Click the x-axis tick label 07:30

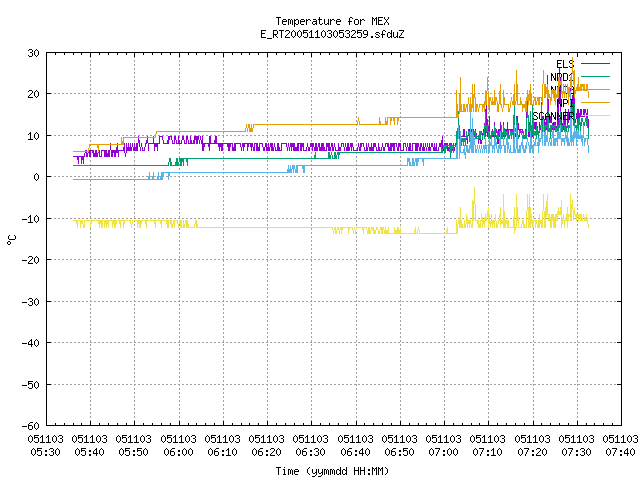[577, 452]
